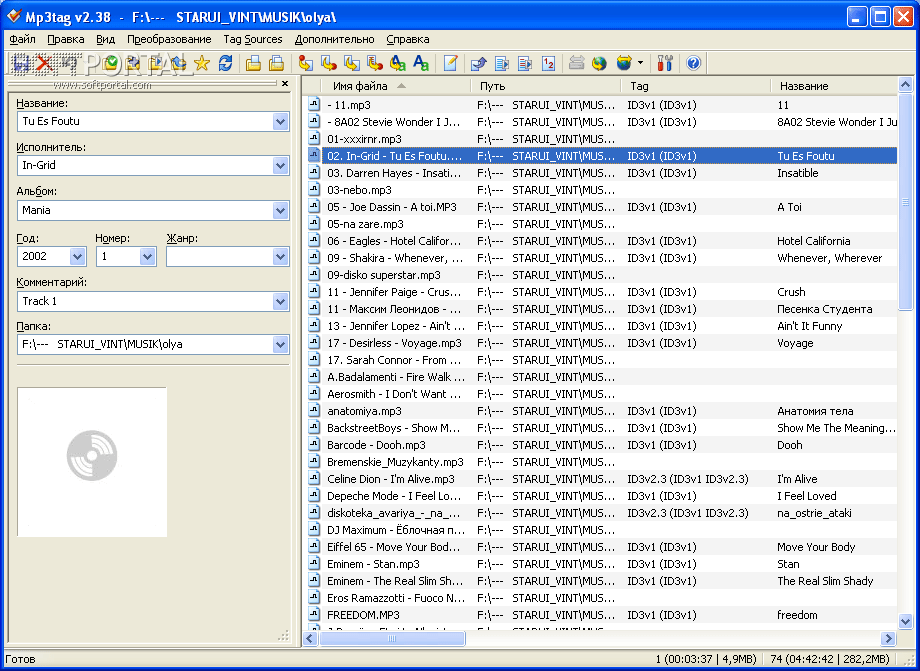The width and height of the screenshot is (920, 671).
Task: Open the Дополнительно menu
Action: click(334, 39)
